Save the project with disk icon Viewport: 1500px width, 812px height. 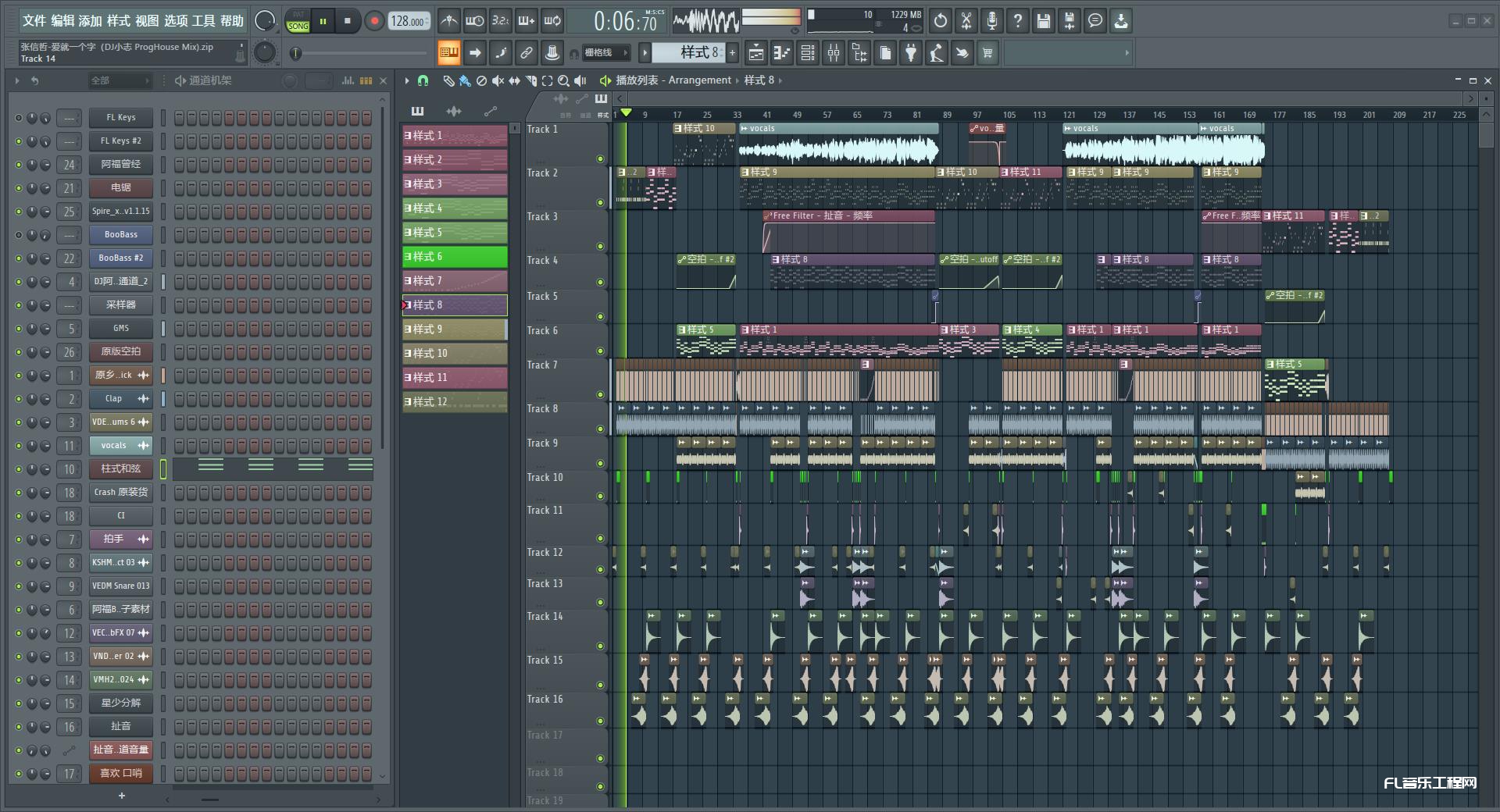coord(1044,21)
